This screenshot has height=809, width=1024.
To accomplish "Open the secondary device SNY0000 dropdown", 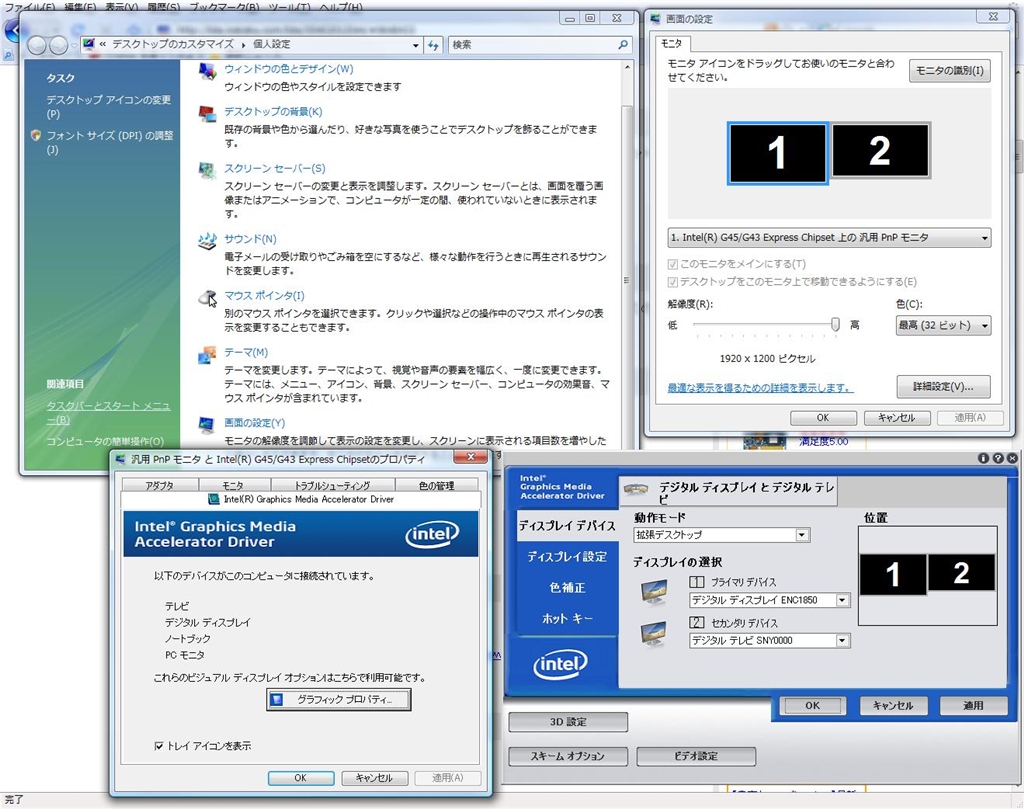I will tap(769, 641).
